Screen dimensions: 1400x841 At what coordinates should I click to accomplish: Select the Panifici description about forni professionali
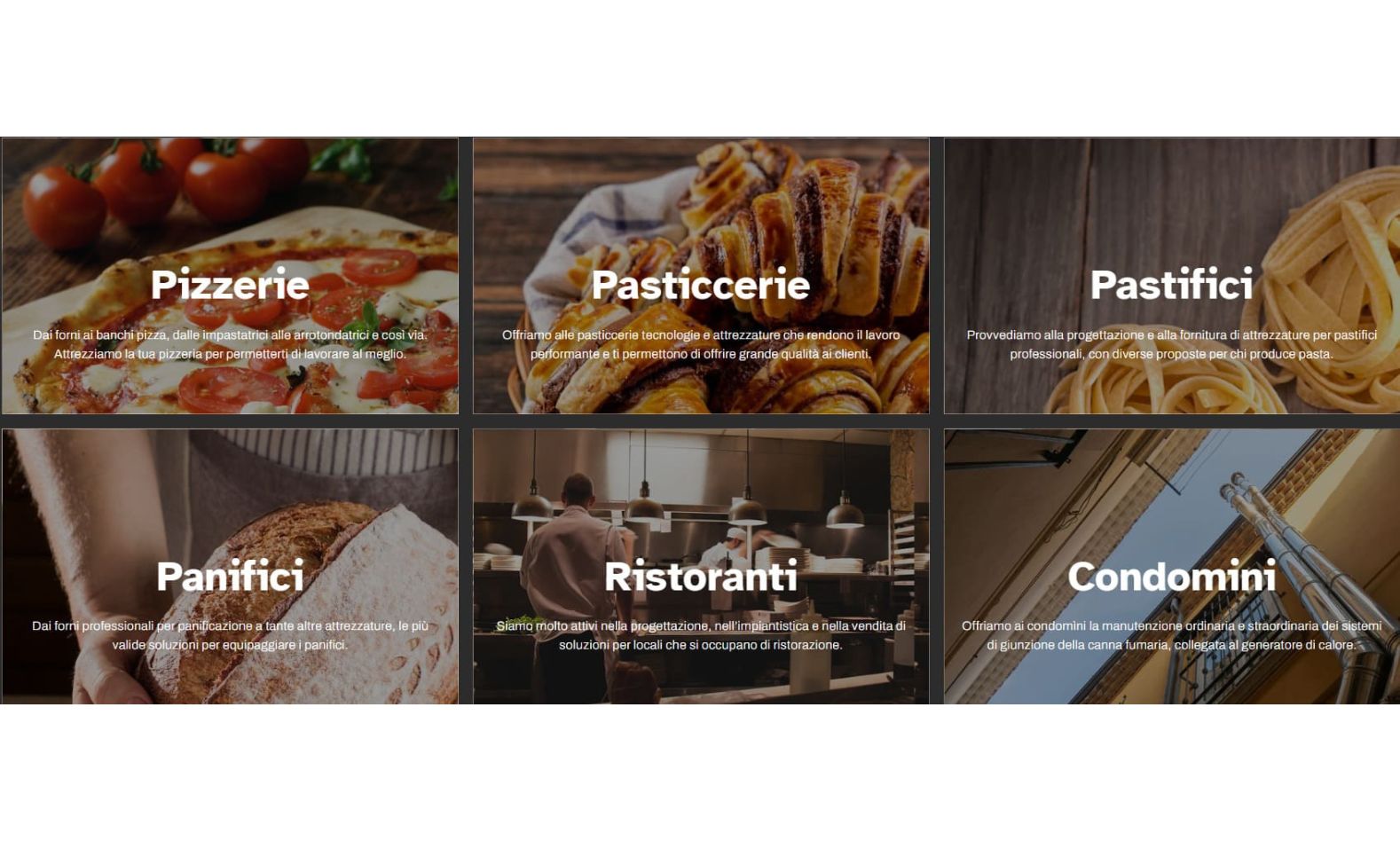(230, 635)
